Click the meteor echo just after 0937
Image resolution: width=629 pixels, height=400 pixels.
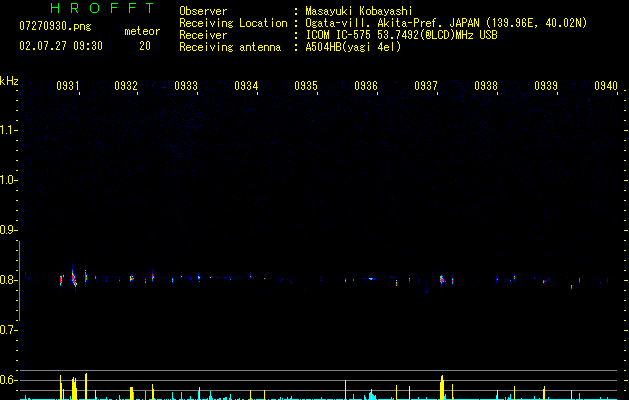[442, 280]
